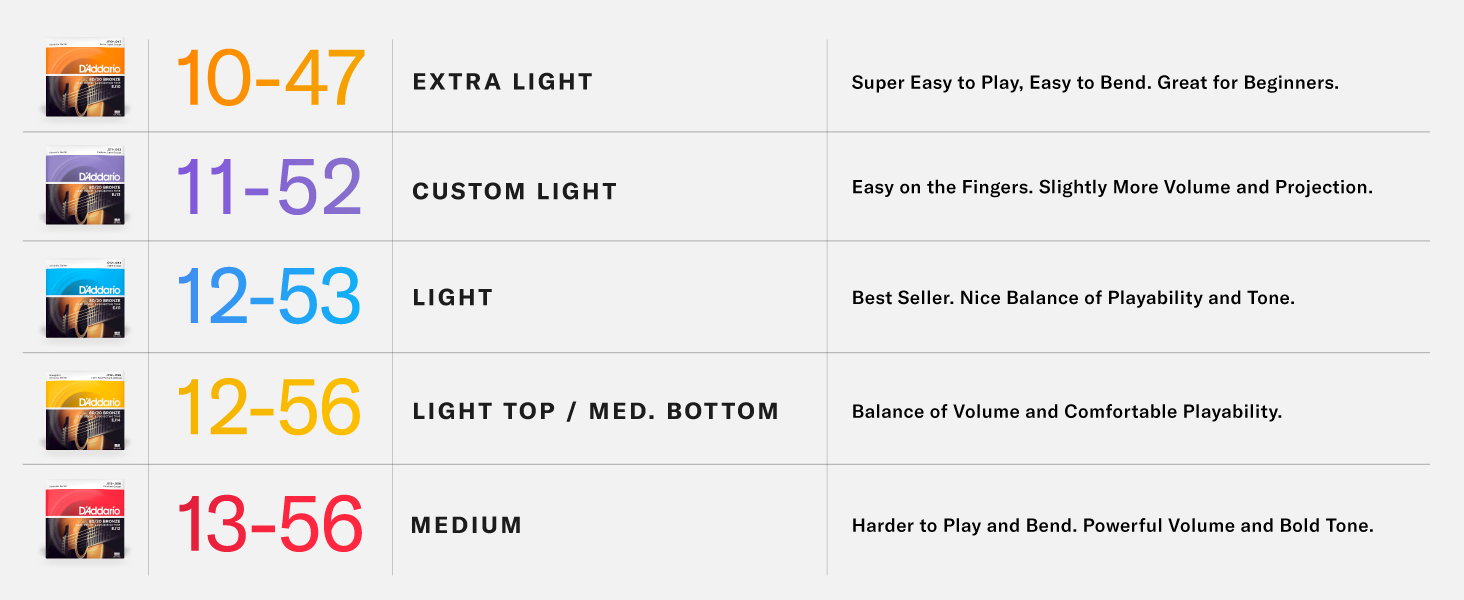This screenshot has height=600, width=1464.
Task: Select the blue Light string pack image
Action: click(85, 298)
